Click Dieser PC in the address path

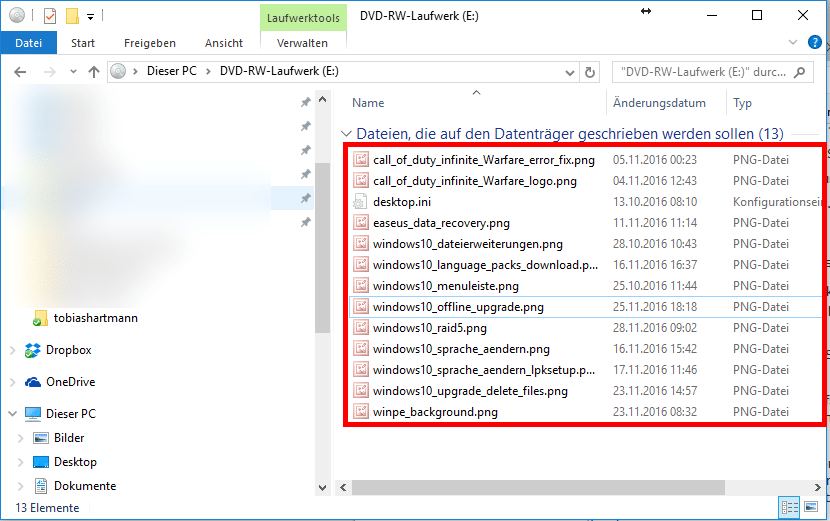point(172,71)
